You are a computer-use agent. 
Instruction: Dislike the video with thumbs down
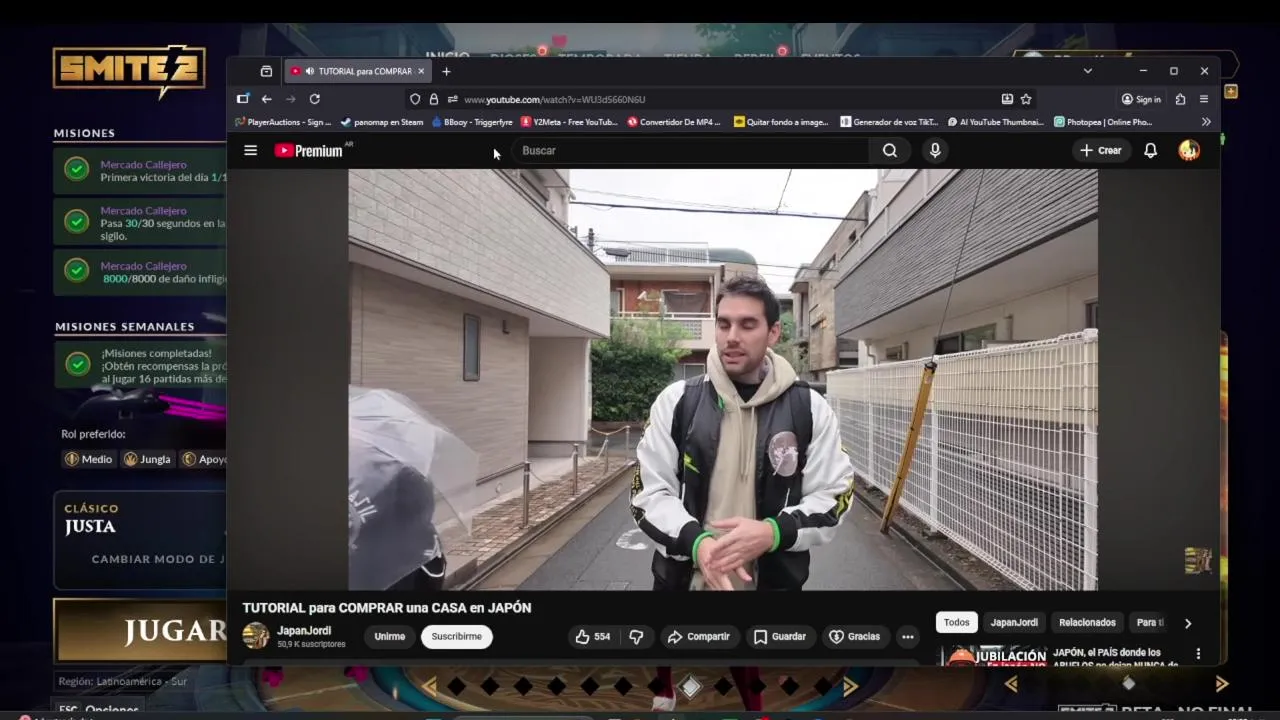click(636, 637)
